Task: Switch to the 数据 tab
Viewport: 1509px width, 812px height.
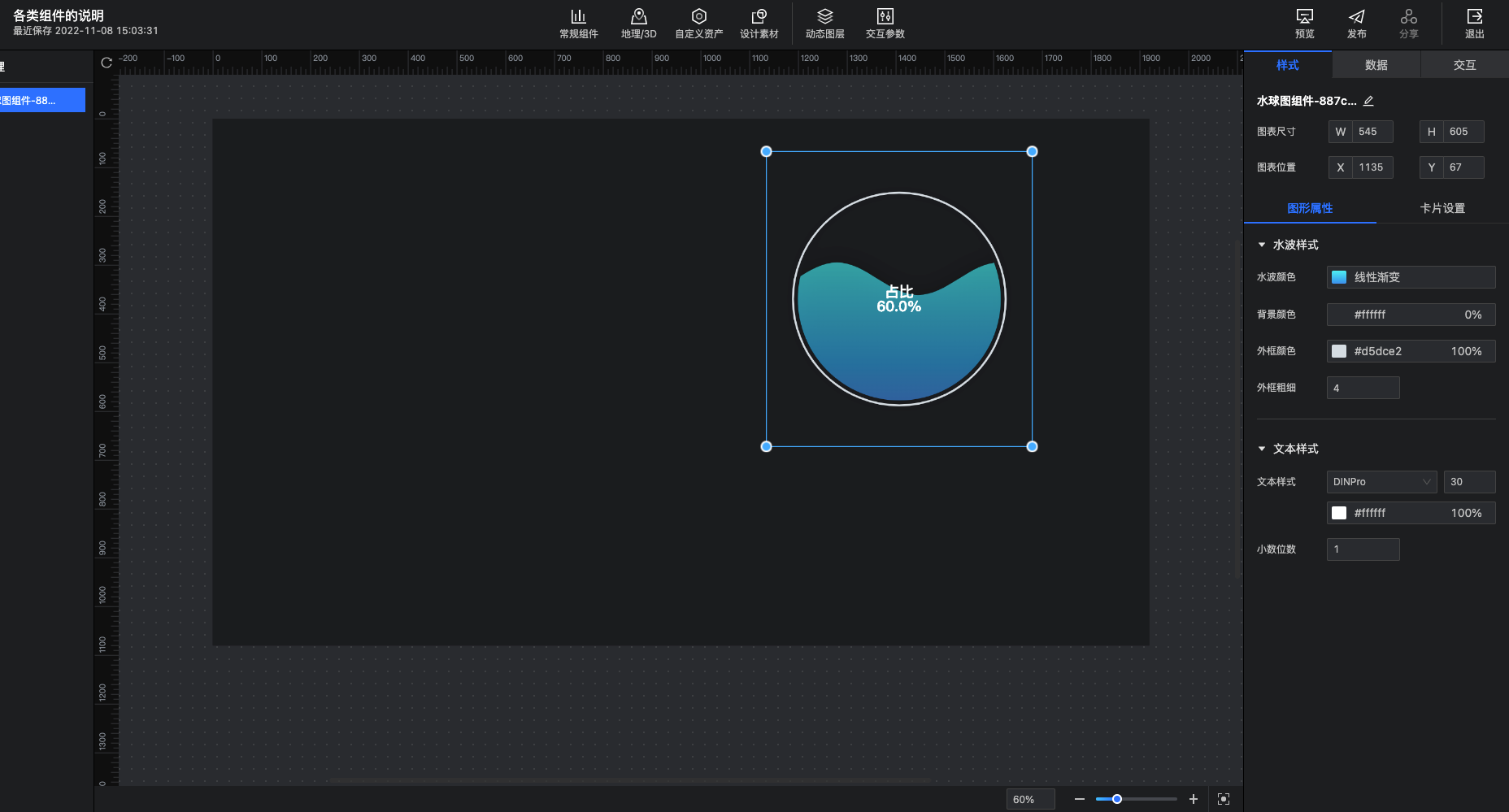Action: tap(1376, 65)
